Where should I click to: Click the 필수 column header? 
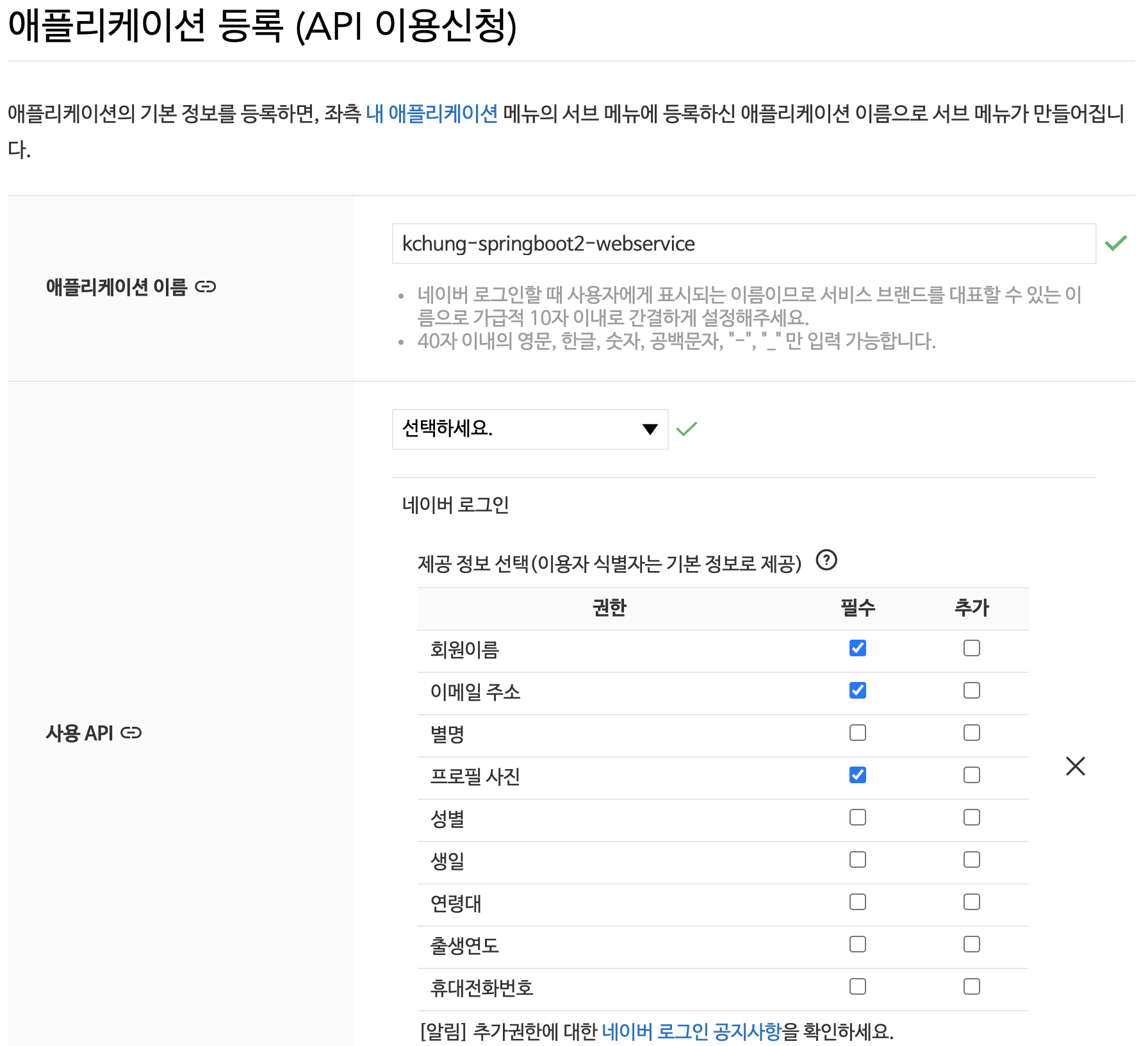click(858, 607)
